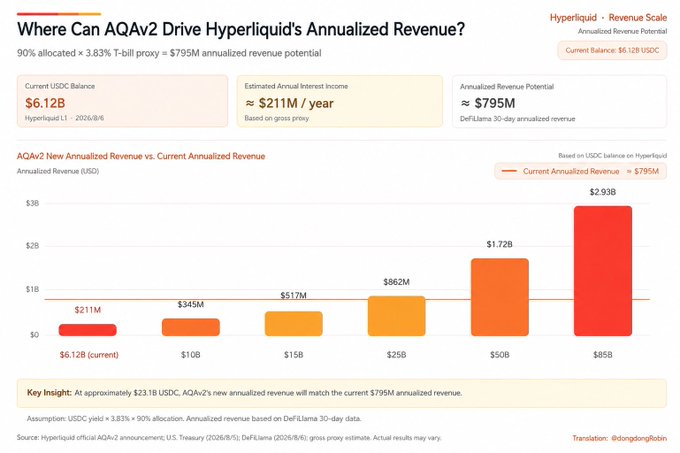The image size is (680, 453).
Task: Click the orange $345M bar
Action: (191, 327)
